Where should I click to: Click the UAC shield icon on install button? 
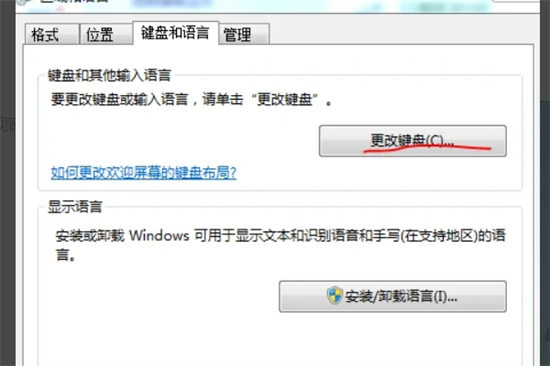point(335,295)
